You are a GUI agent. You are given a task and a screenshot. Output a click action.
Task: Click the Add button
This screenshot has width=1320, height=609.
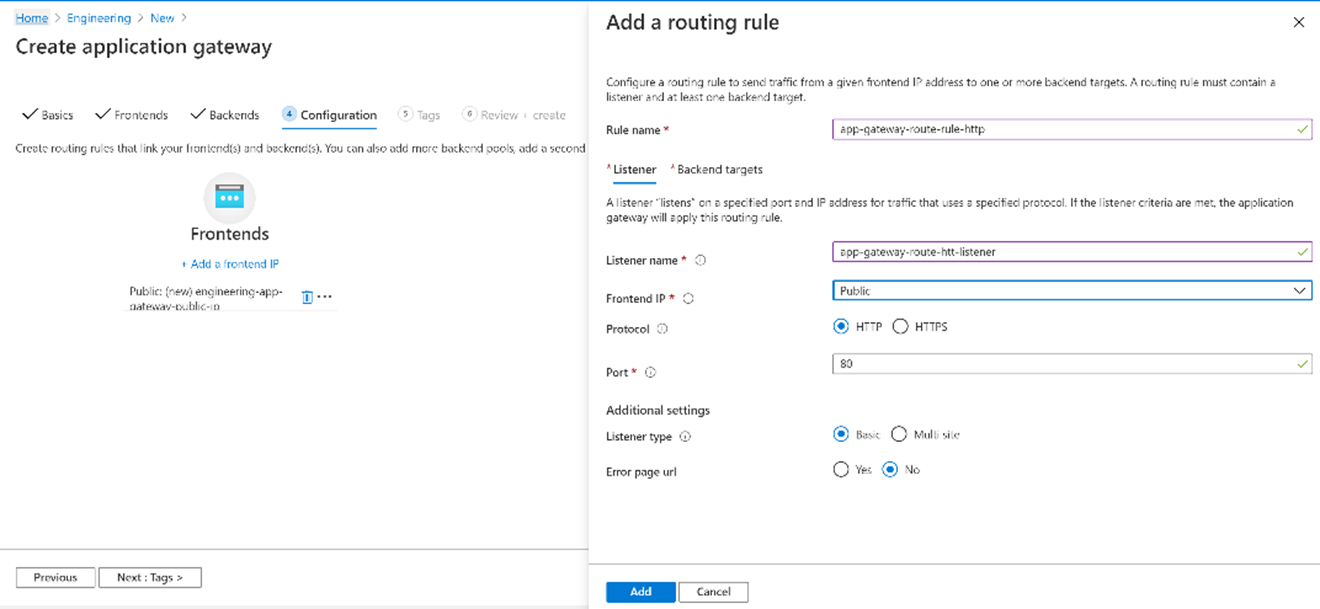640,592
